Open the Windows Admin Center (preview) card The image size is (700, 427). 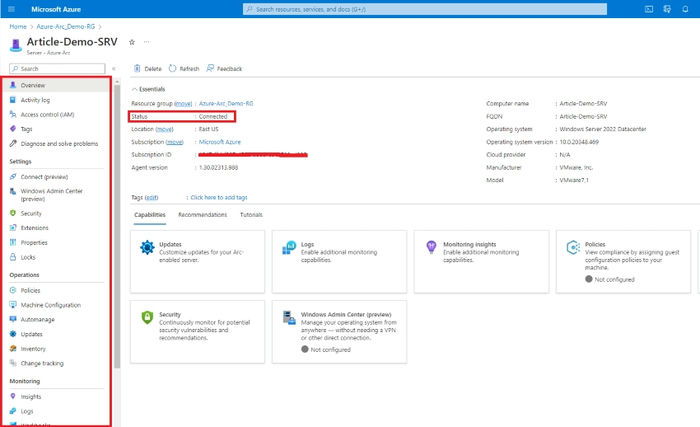pyautogui.click(x=339, y=332)
